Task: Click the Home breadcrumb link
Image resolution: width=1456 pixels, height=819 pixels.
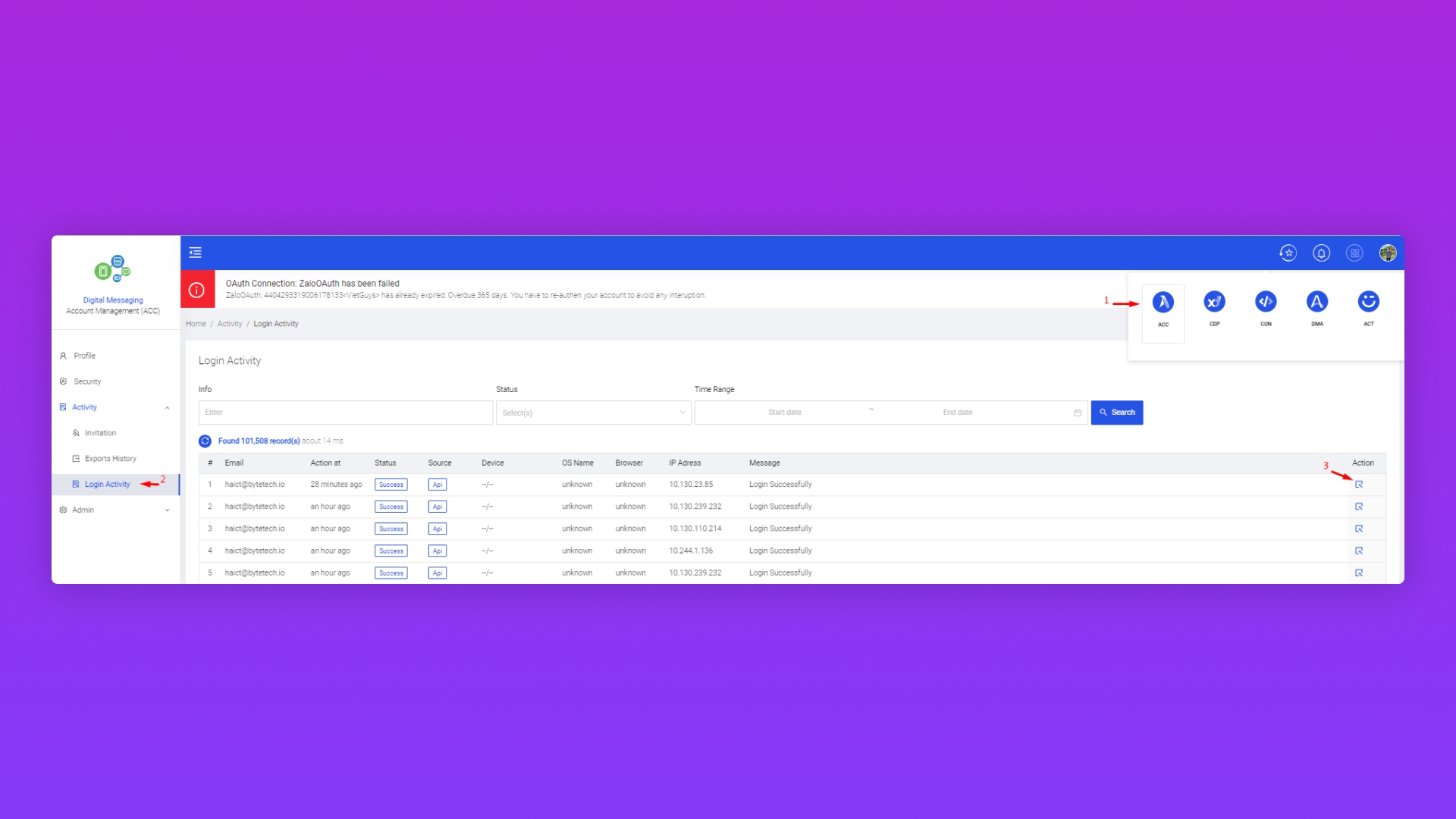Action: click(x=196, y=324)
